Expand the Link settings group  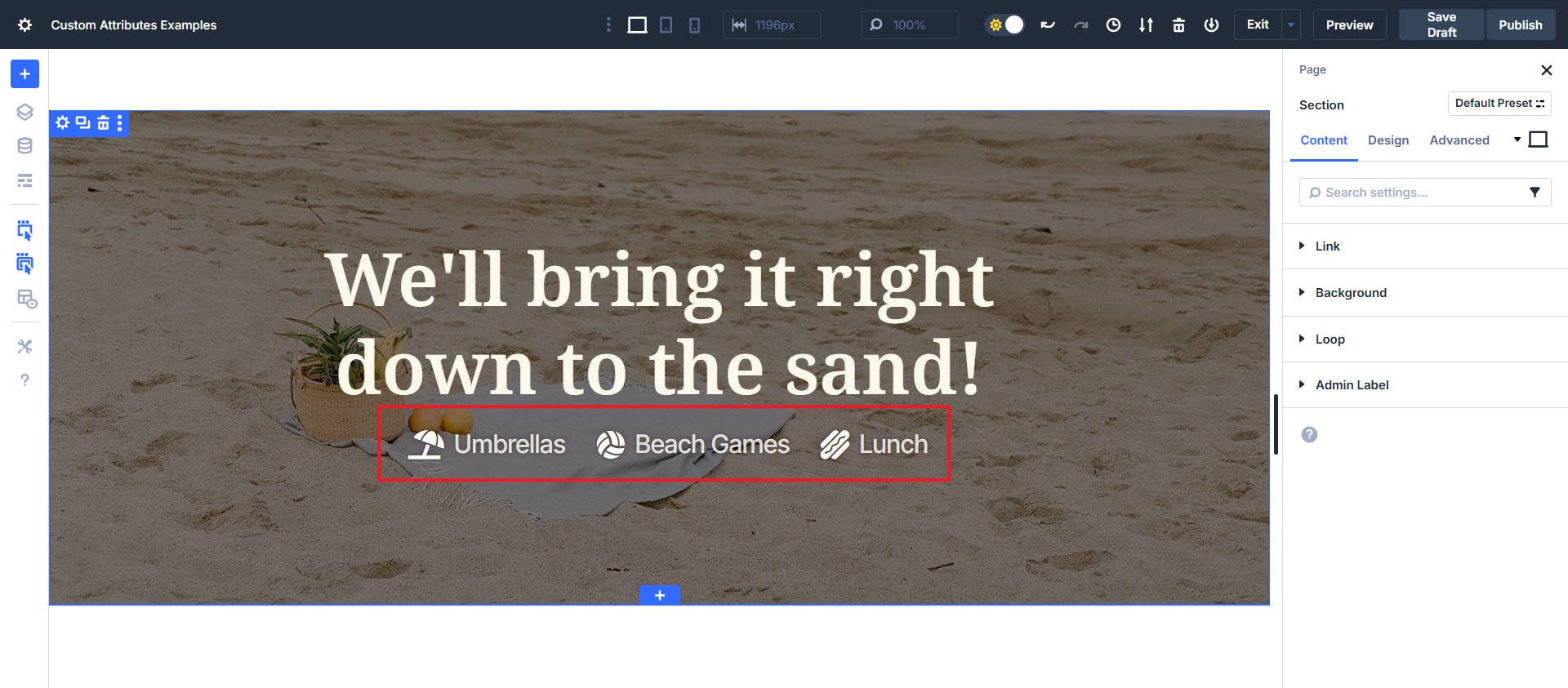(x=1327, y=246)
